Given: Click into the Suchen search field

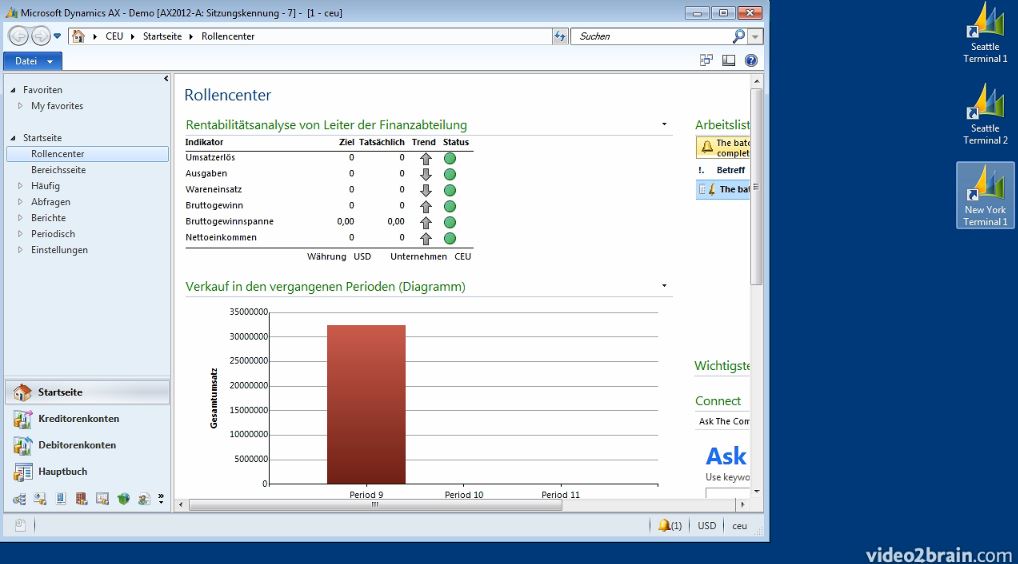Looking at the screenshot, I should tap(651, 36).
